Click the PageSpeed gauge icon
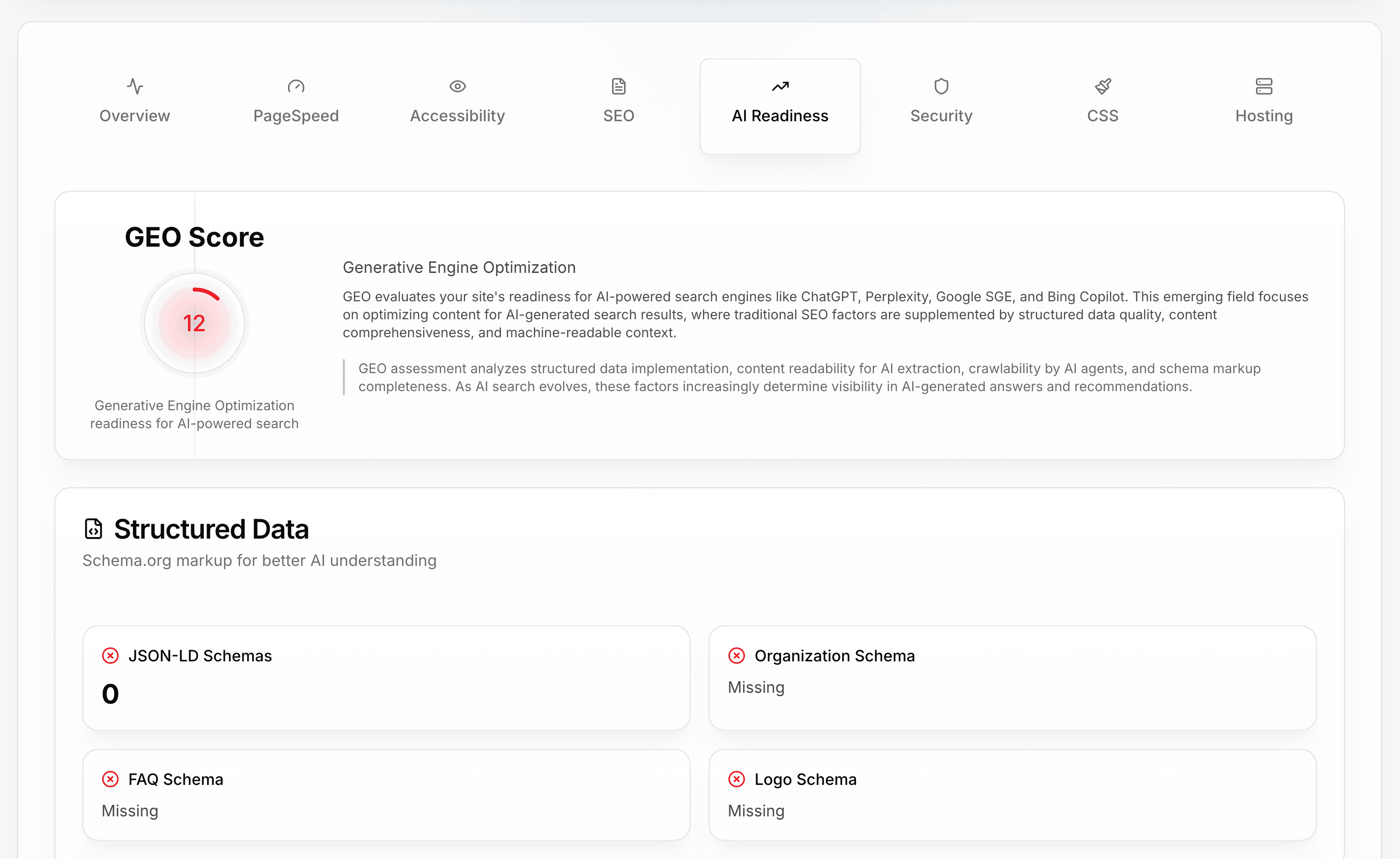 pos(296,86)
